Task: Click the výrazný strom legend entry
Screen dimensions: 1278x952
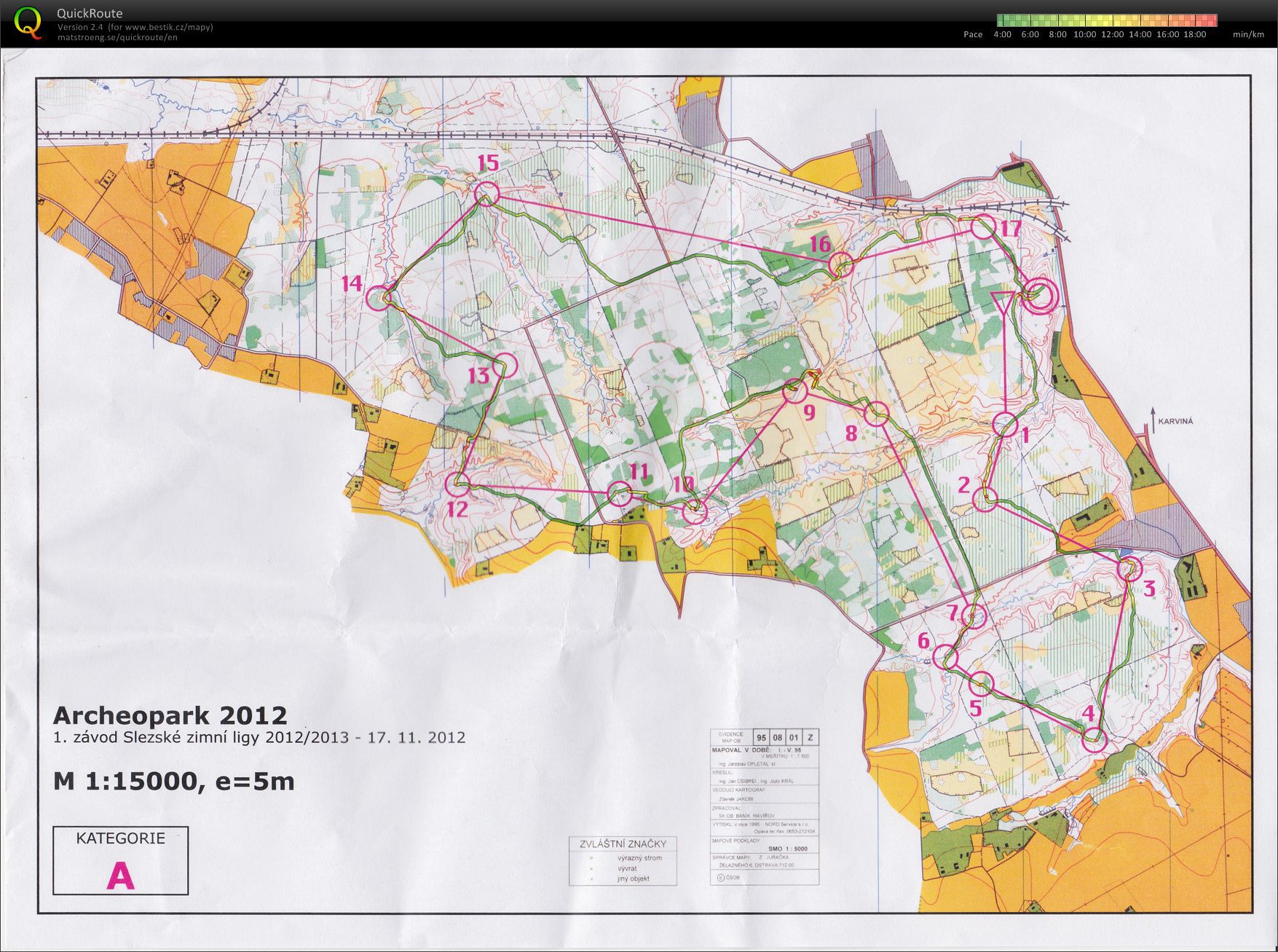Action: pos(639,858)
